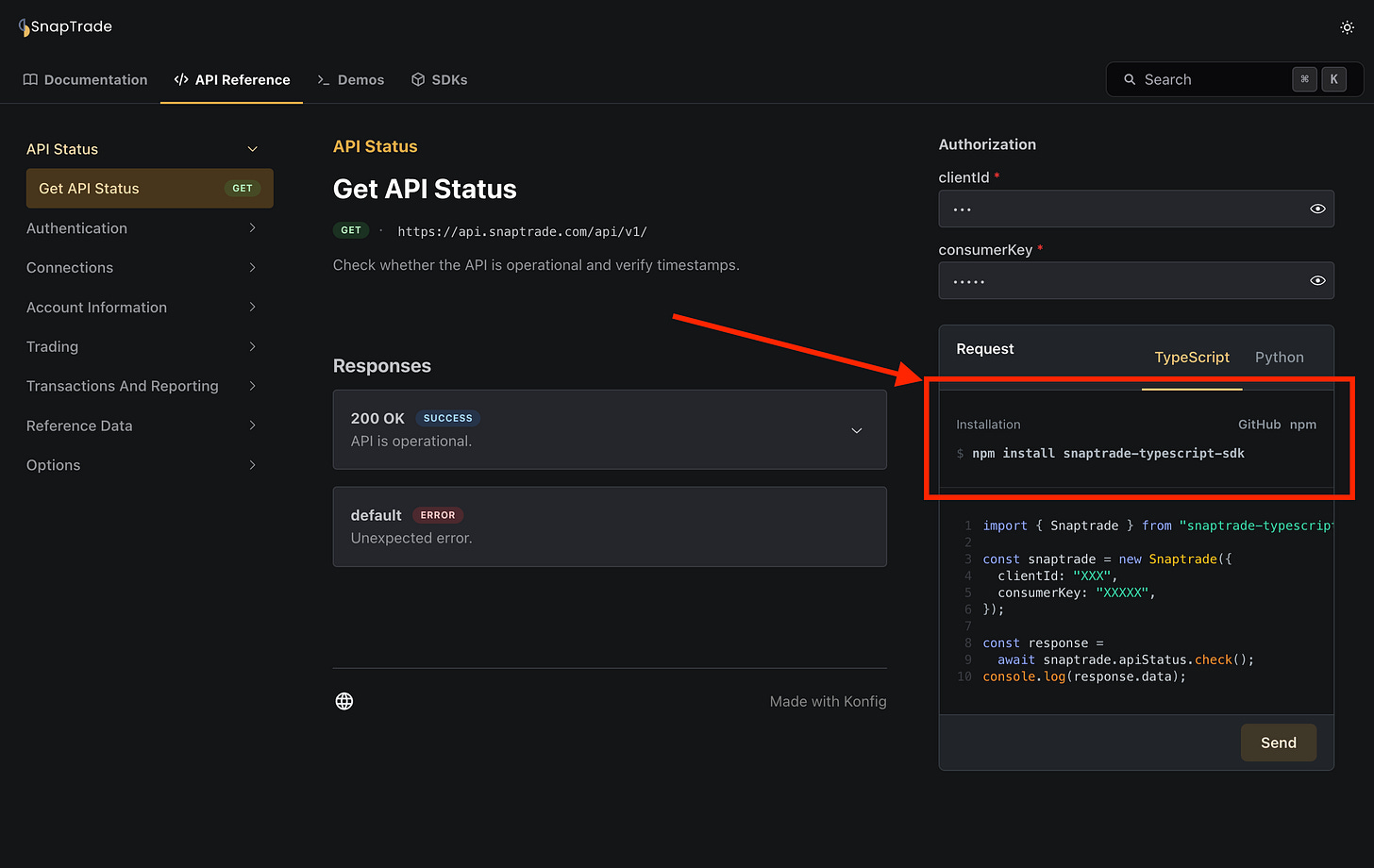This screenshot has width=1374, height=868.
Task: Click the SUCCESS badge on 200 OK
Action: pos(447,418)
